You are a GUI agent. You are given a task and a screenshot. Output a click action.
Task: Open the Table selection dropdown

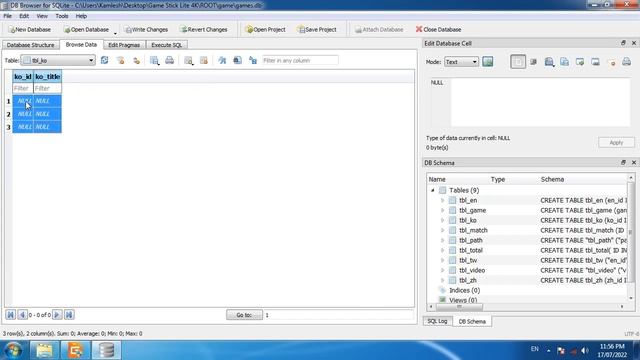click(x=58, y=60)
